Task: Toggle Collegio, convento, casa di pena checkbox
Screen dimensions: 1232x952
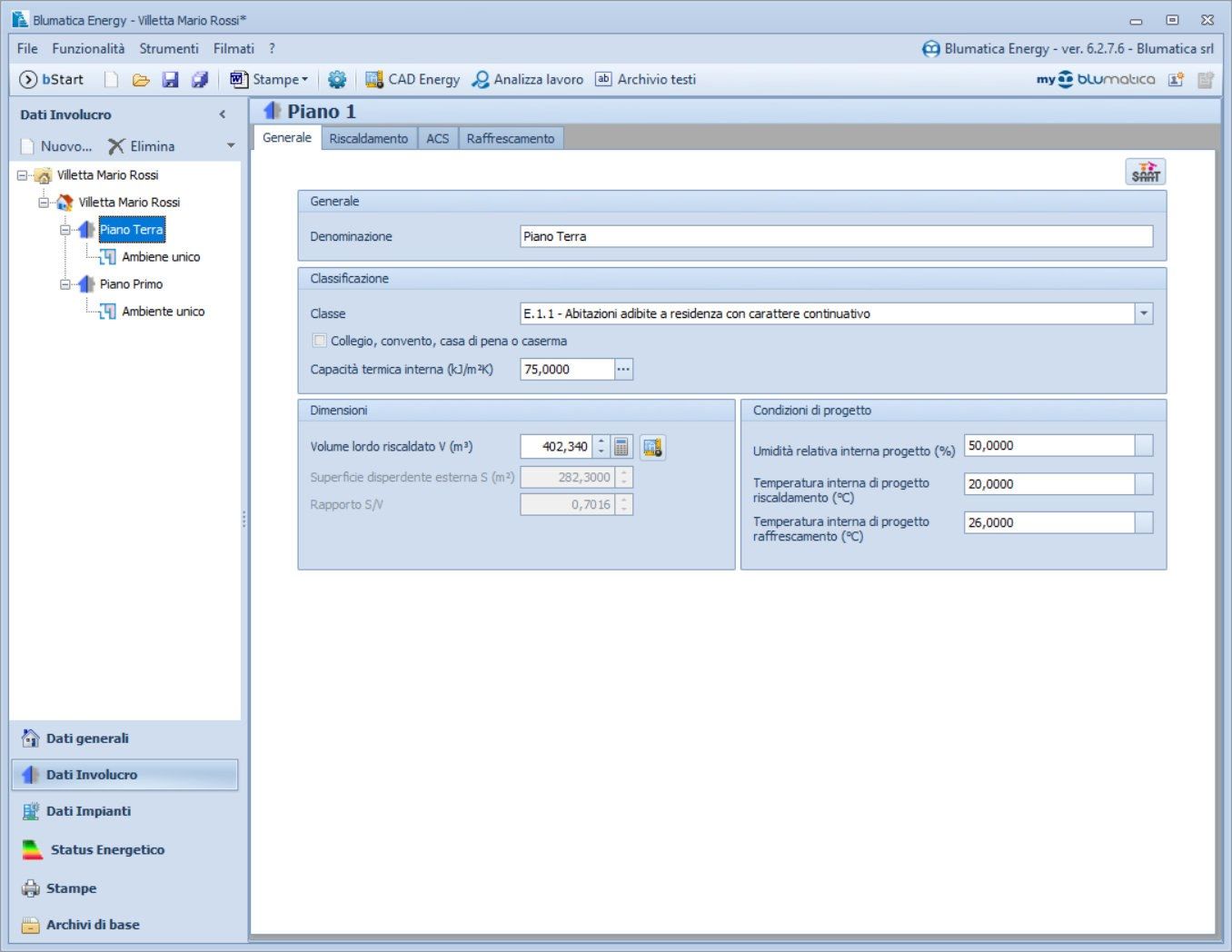Action: (x=320, y=341)
